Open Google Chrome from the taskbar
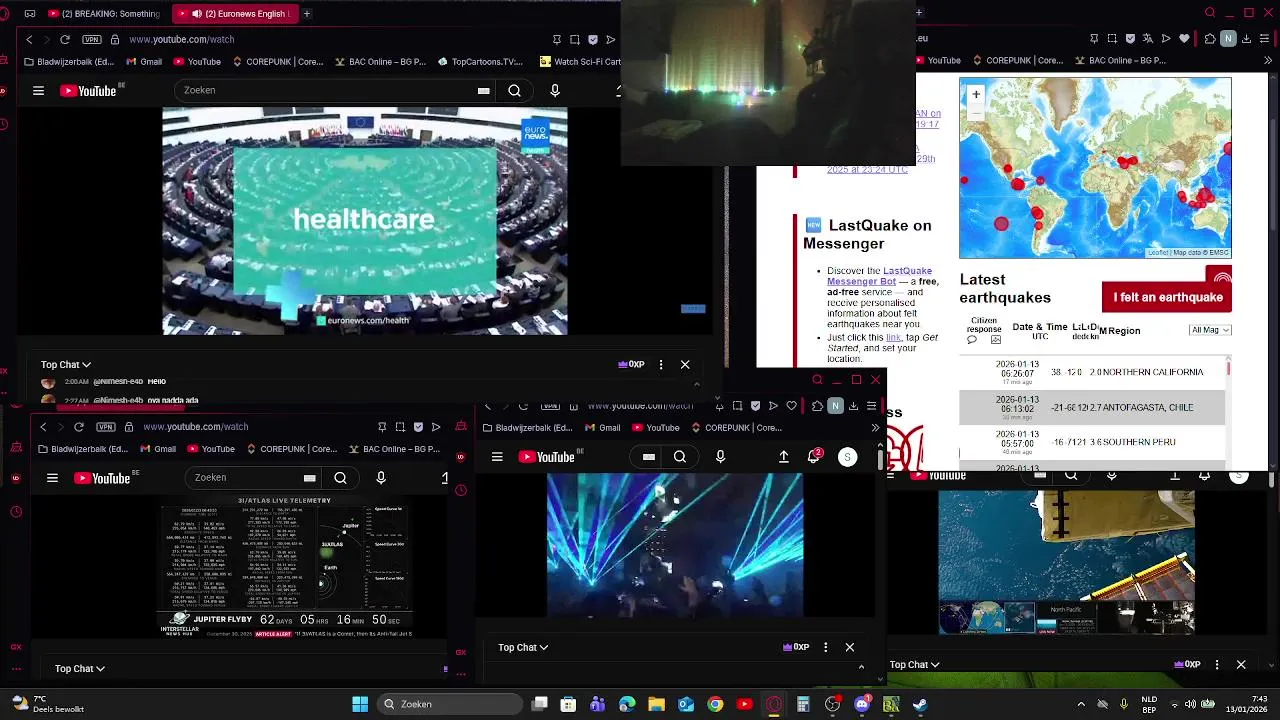The height and width of the screenshot is (720, 1280). (715, 704)
